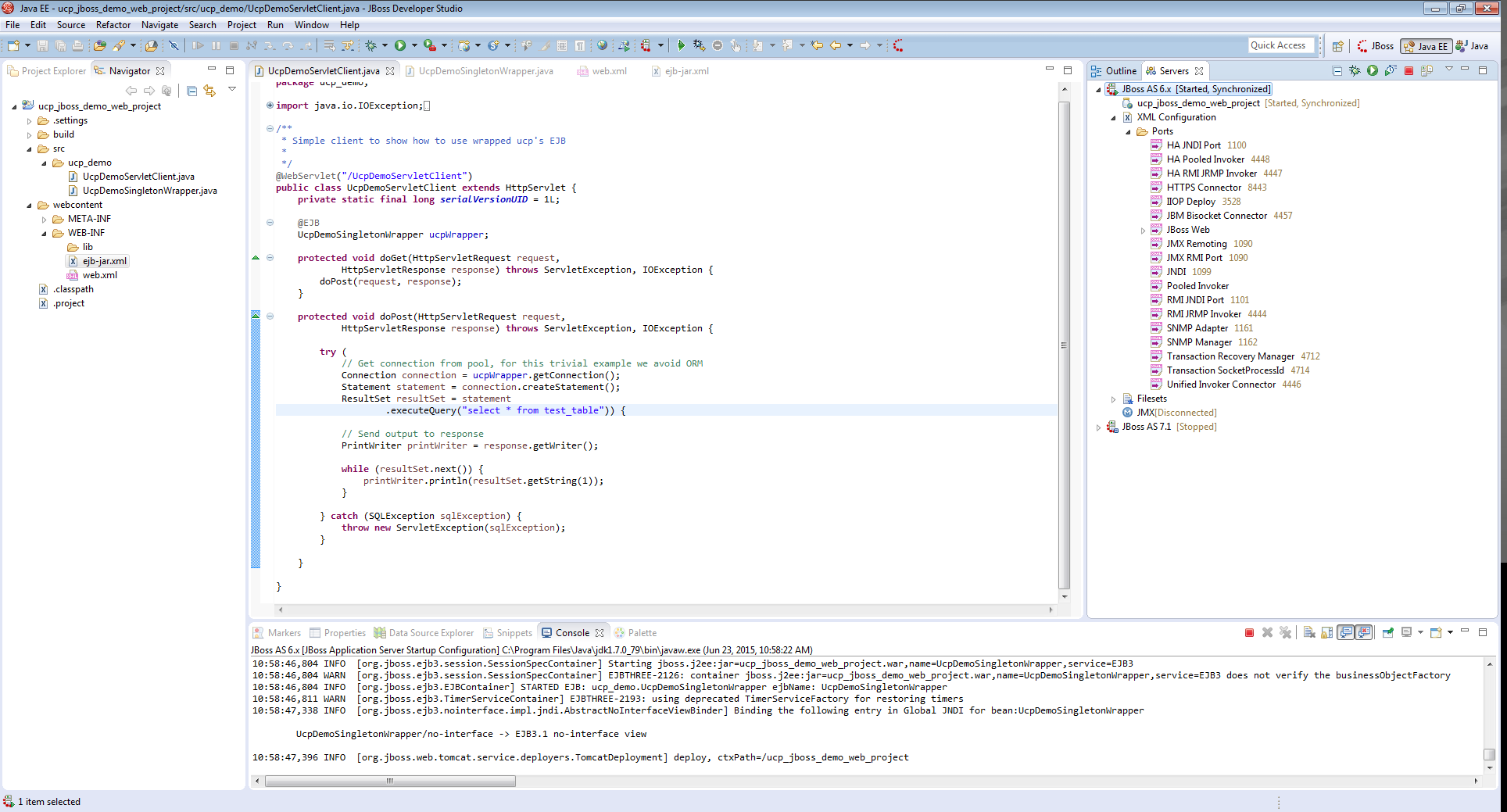Open the Refactor menu
1507x812 pixels.
click(x=113, y=24)
